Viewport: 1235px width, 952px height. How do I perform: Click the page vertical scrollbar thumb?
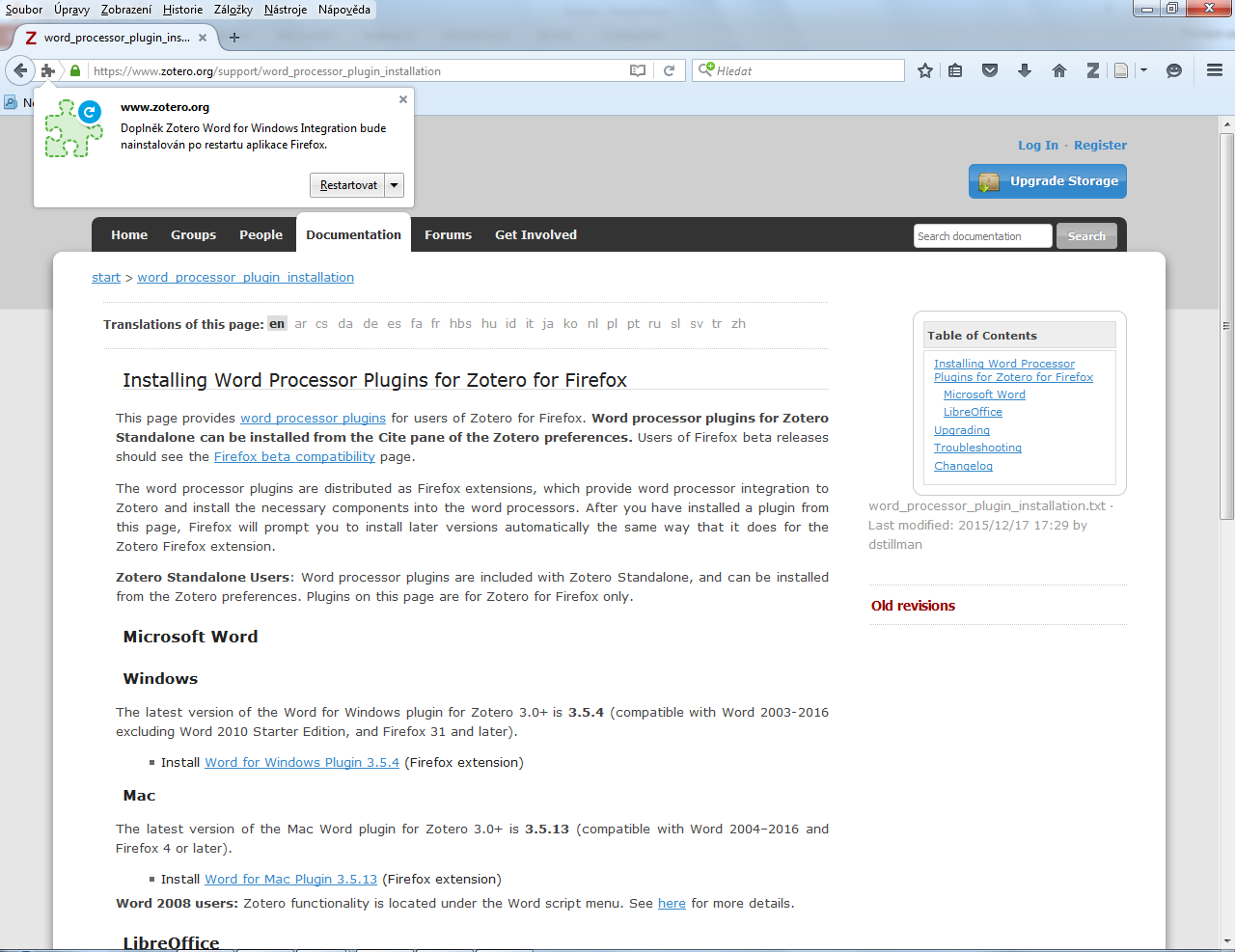pyautogui.click(x=1227, y=328)
